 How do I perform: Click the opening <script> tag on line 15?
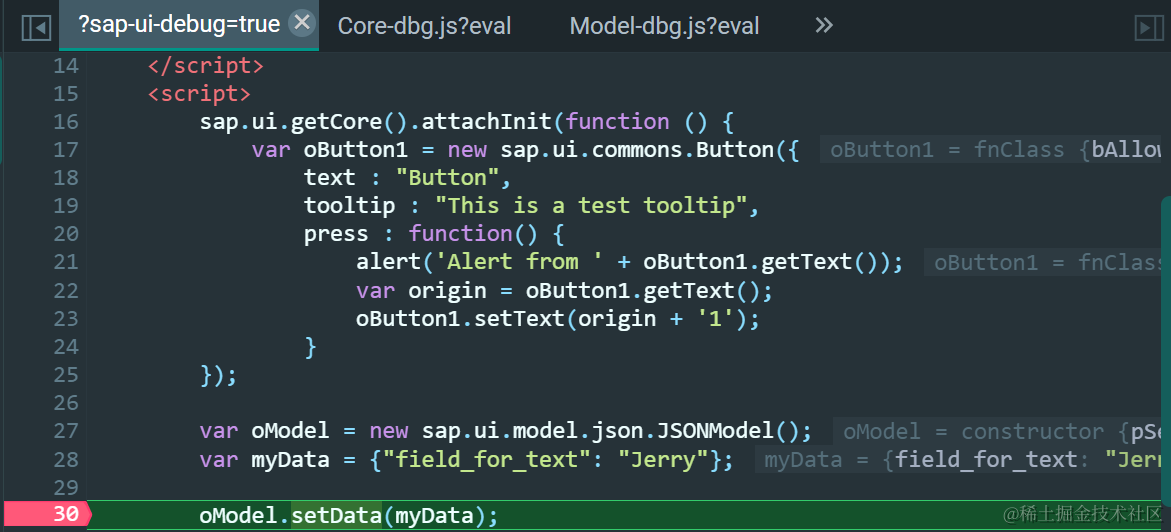click(x=199, y=94)
